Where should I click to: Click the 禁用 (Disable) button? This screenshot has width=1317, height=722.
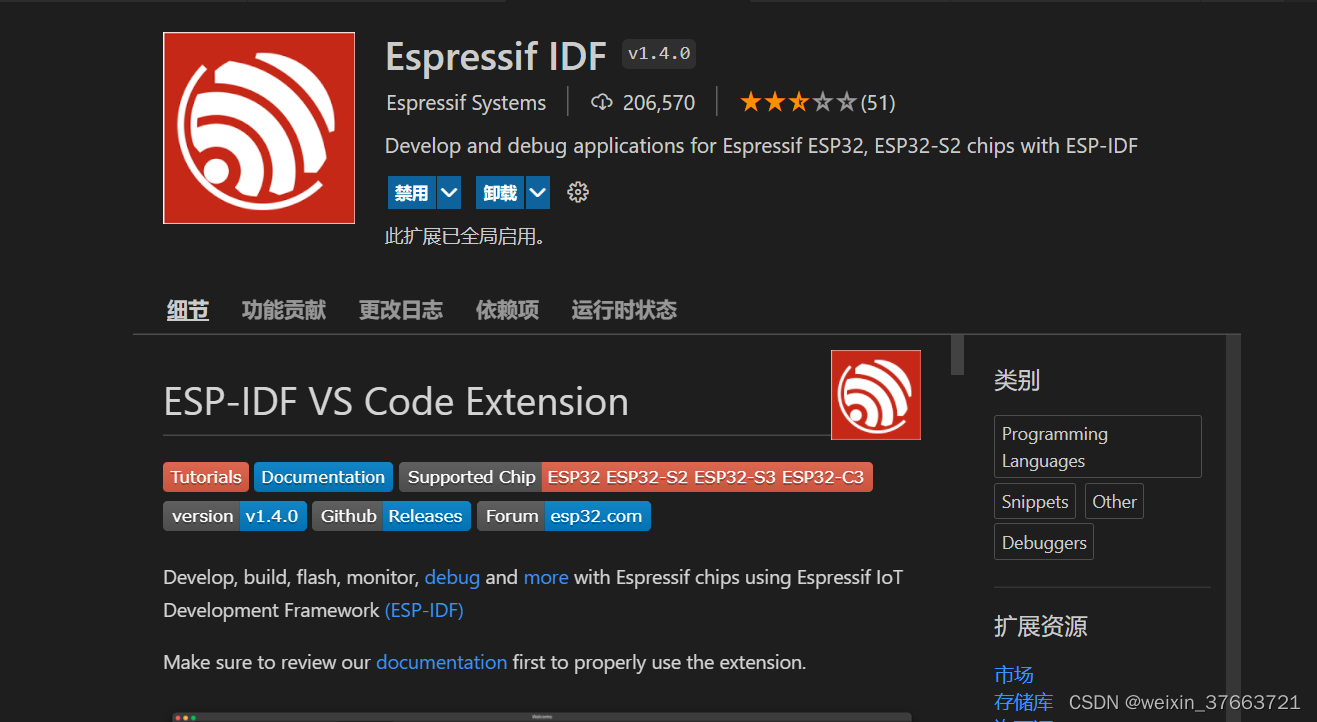(411, 193)
